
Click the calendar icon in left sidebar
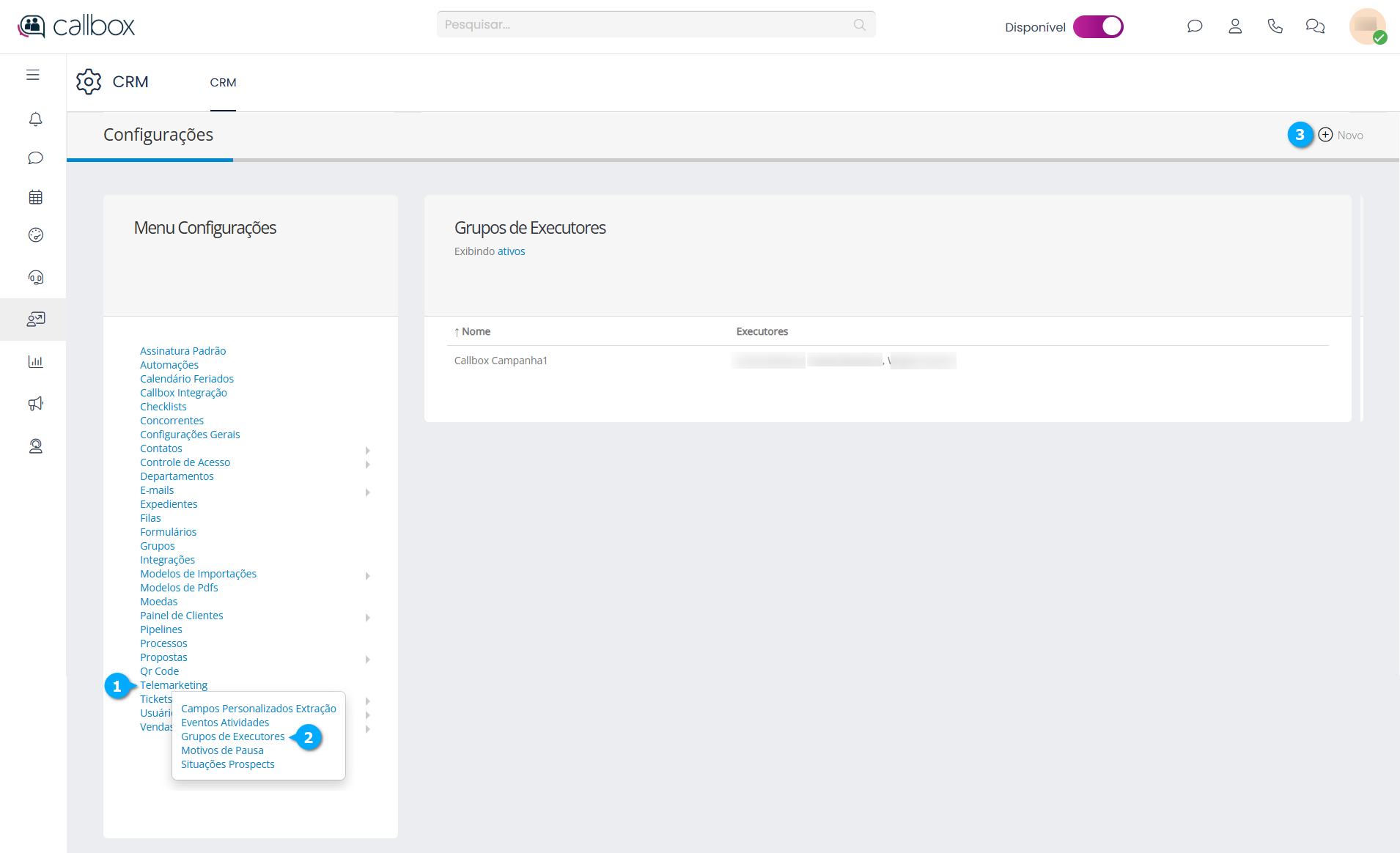(x=35, y=197)
